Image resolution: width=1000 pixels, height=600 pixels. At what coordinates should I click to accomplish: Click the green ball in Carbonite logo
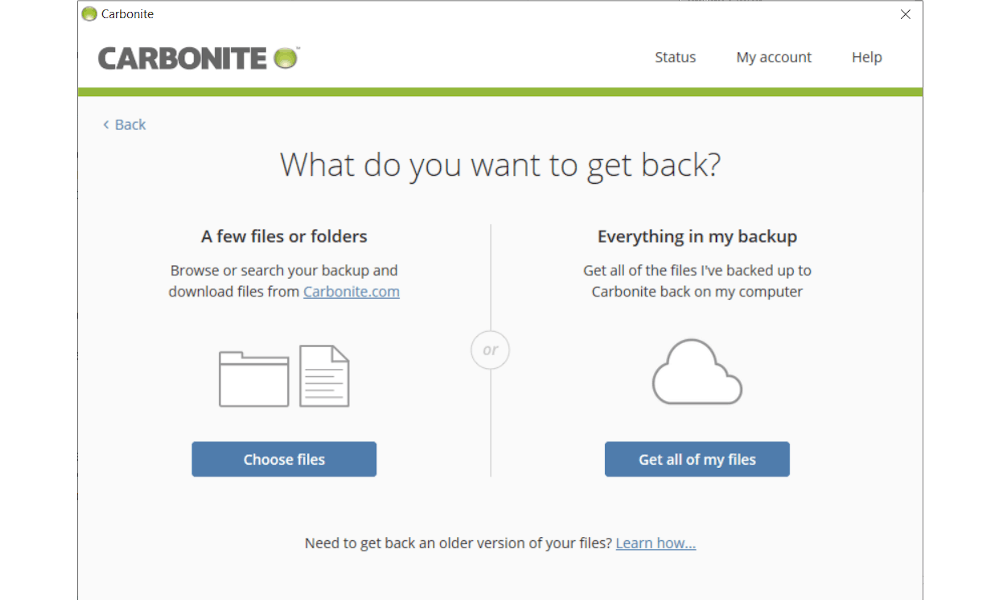[x=286, y=57]
